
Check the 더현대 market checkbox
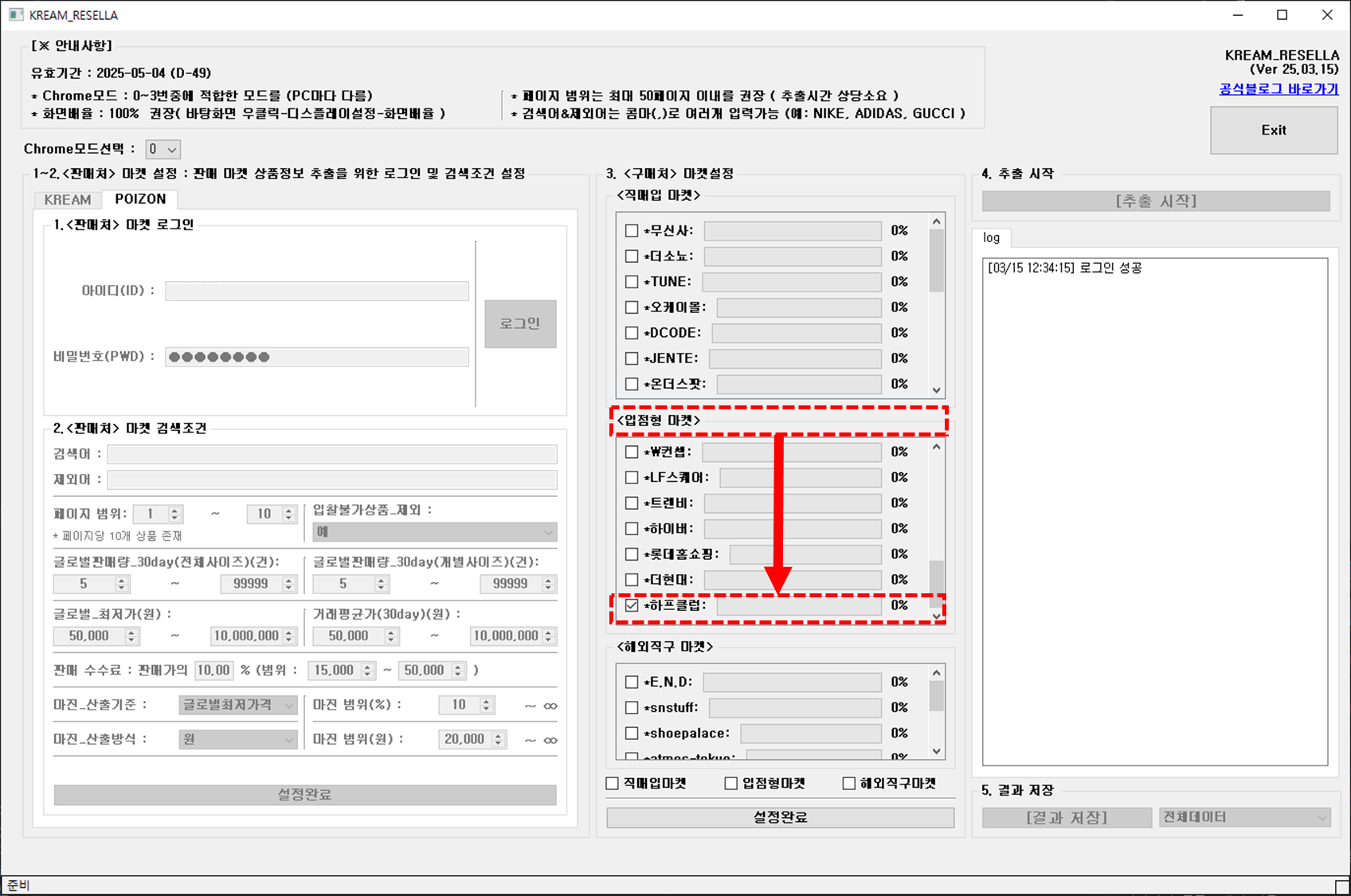point(632,580)
